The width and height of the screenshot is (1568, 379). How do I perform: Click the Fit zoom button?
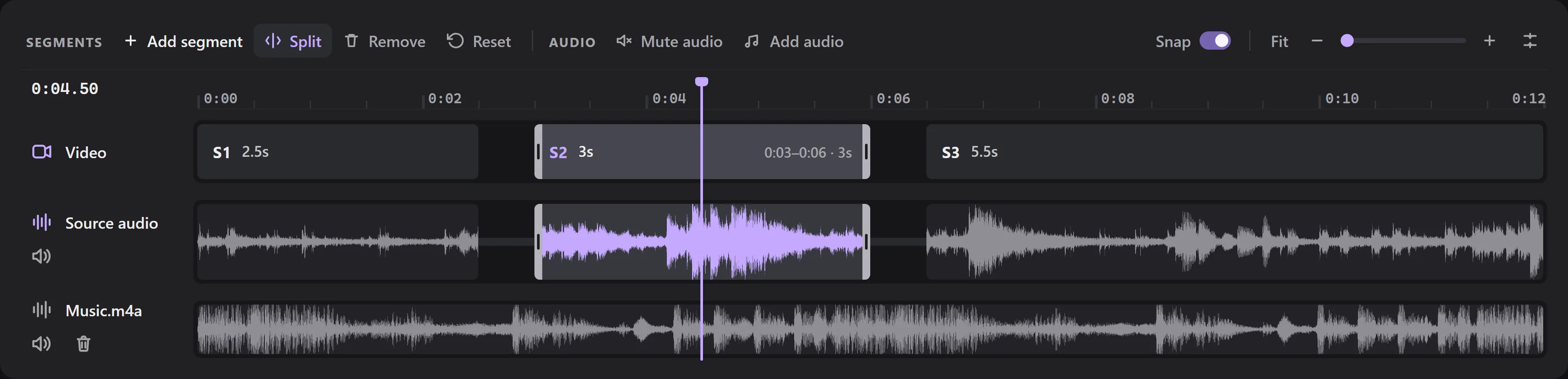click(x=1279, y=41)
